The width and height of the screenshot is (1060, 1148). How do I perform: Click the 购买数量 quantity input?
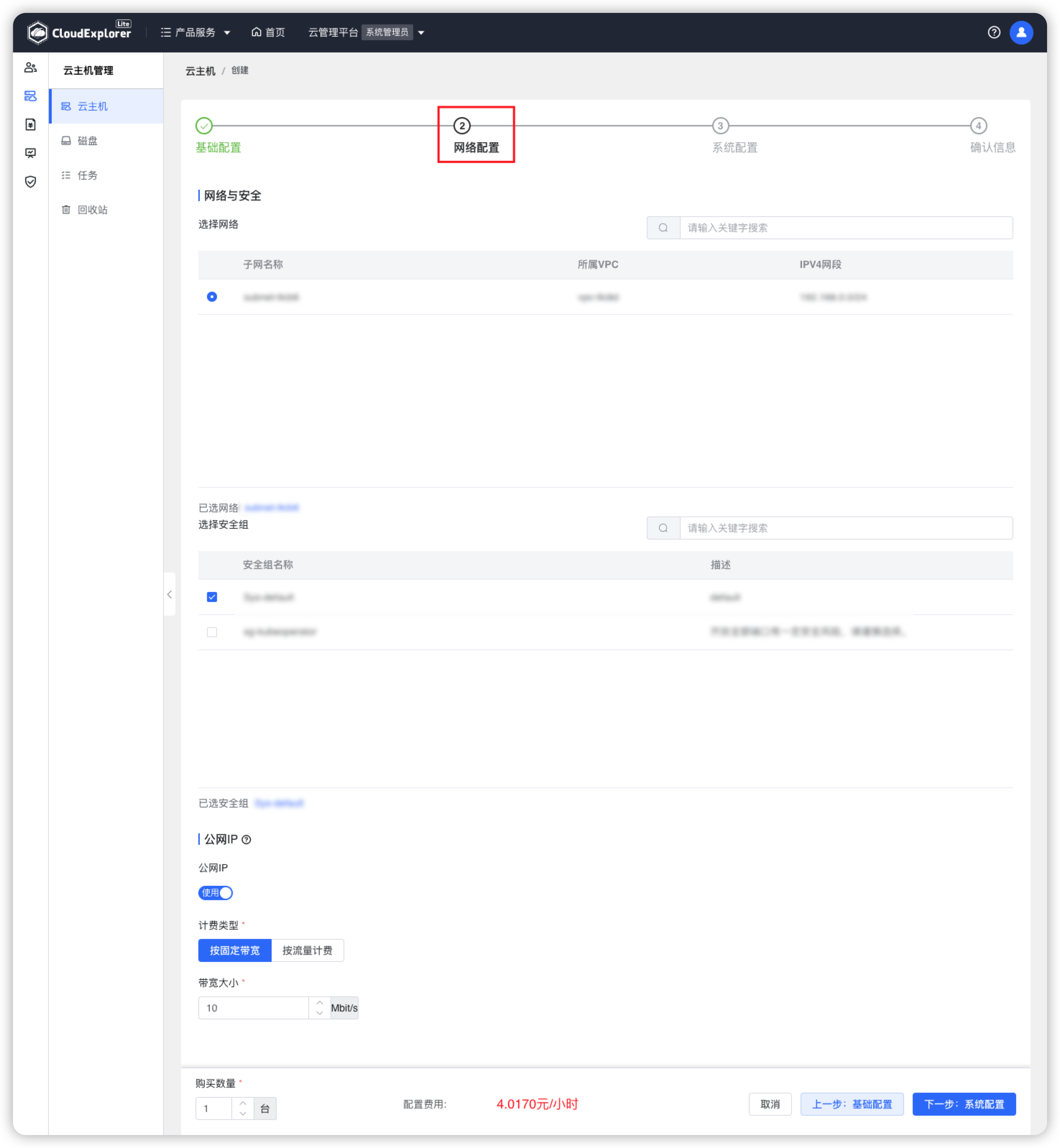tap(214, 1108)
